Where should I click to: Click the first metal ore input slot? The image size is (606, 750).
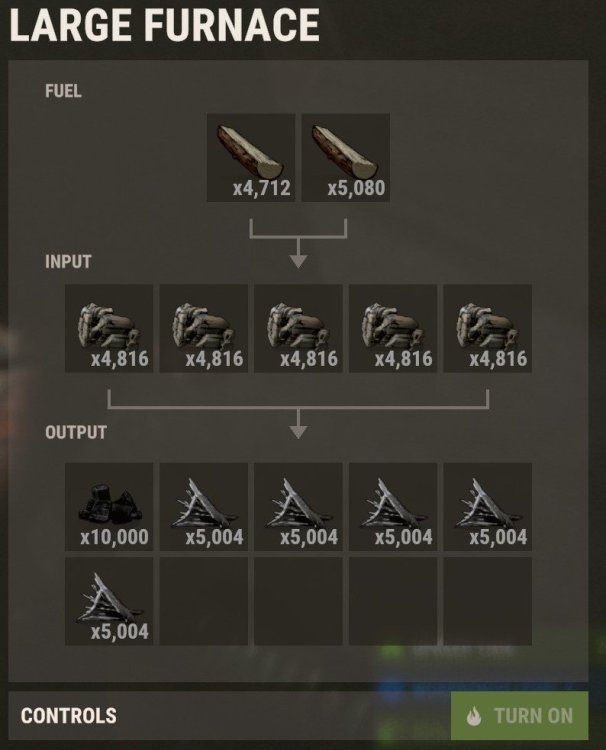point(109,328)
